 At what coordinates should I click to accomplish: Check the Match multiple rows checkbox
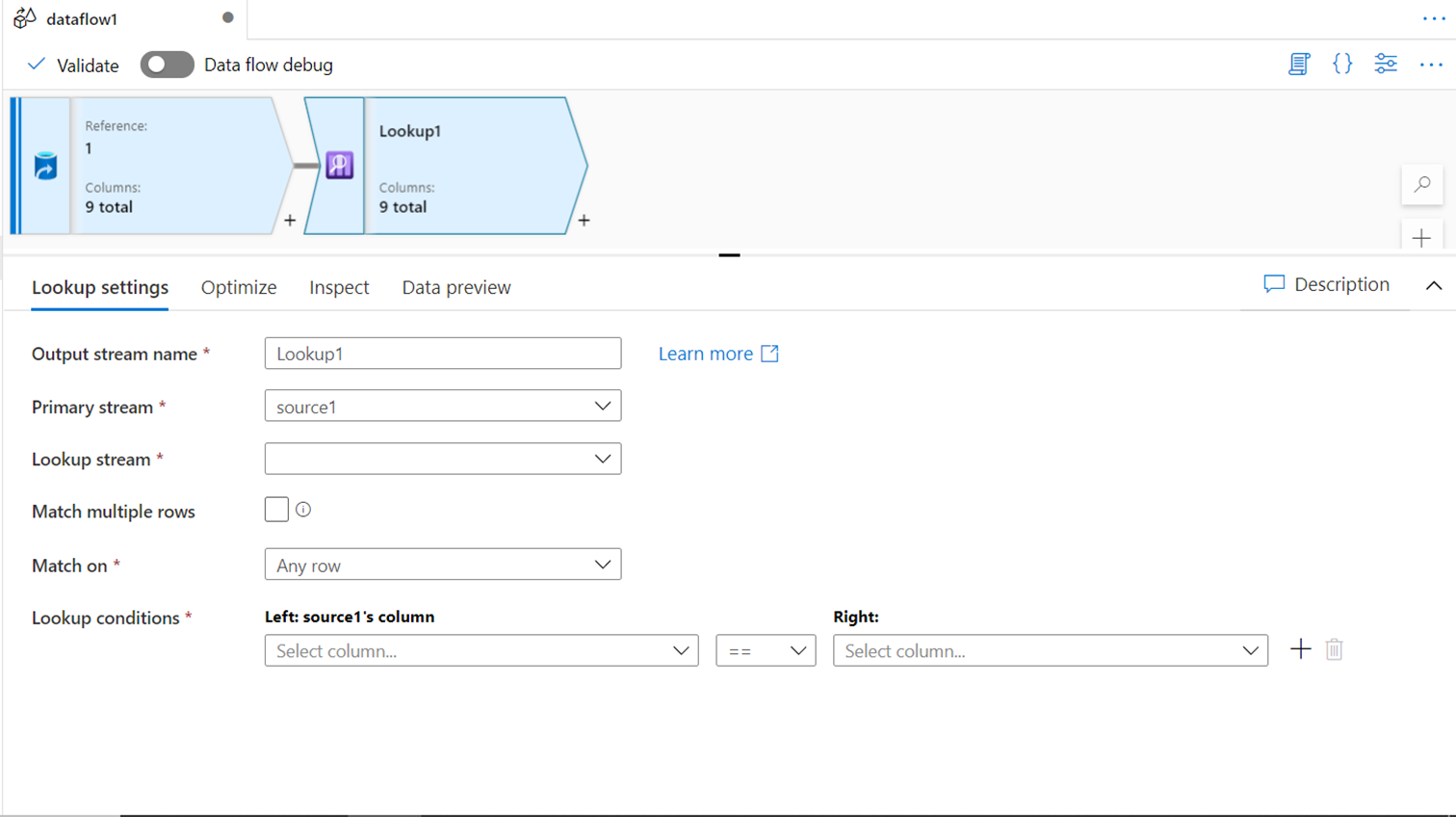click(276, 510)
